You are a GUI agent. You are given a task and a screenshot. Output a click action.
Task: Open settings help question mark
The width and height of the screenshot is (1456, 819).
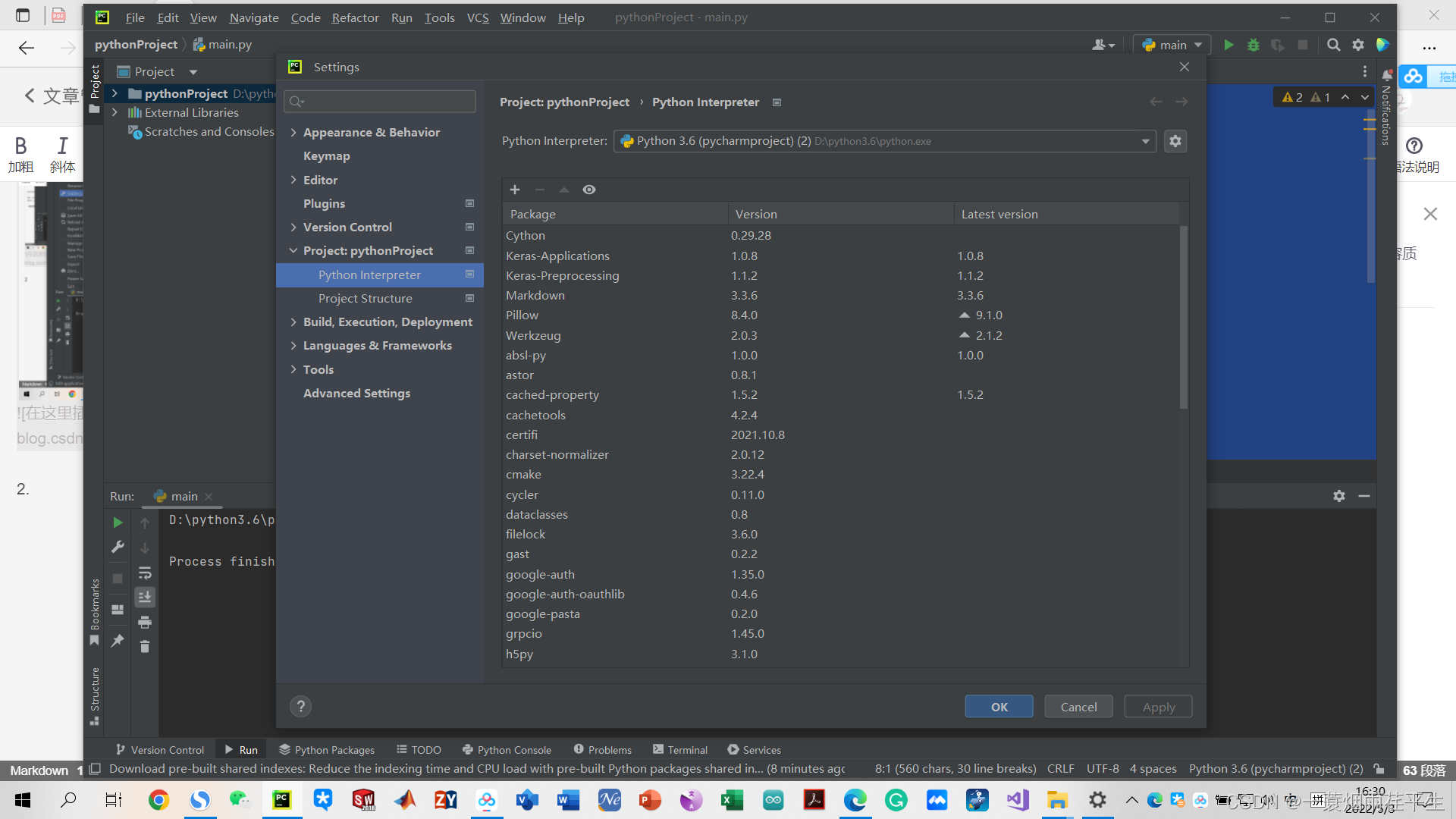[300, 707]
